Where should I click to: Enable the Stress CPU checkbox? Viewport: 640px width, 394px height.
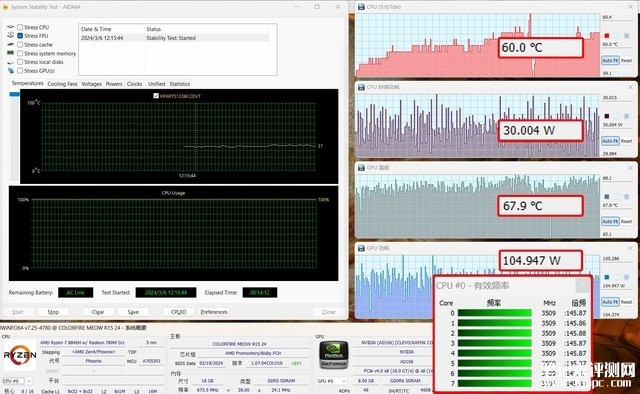pyautogui.click(x=20, y=27)
